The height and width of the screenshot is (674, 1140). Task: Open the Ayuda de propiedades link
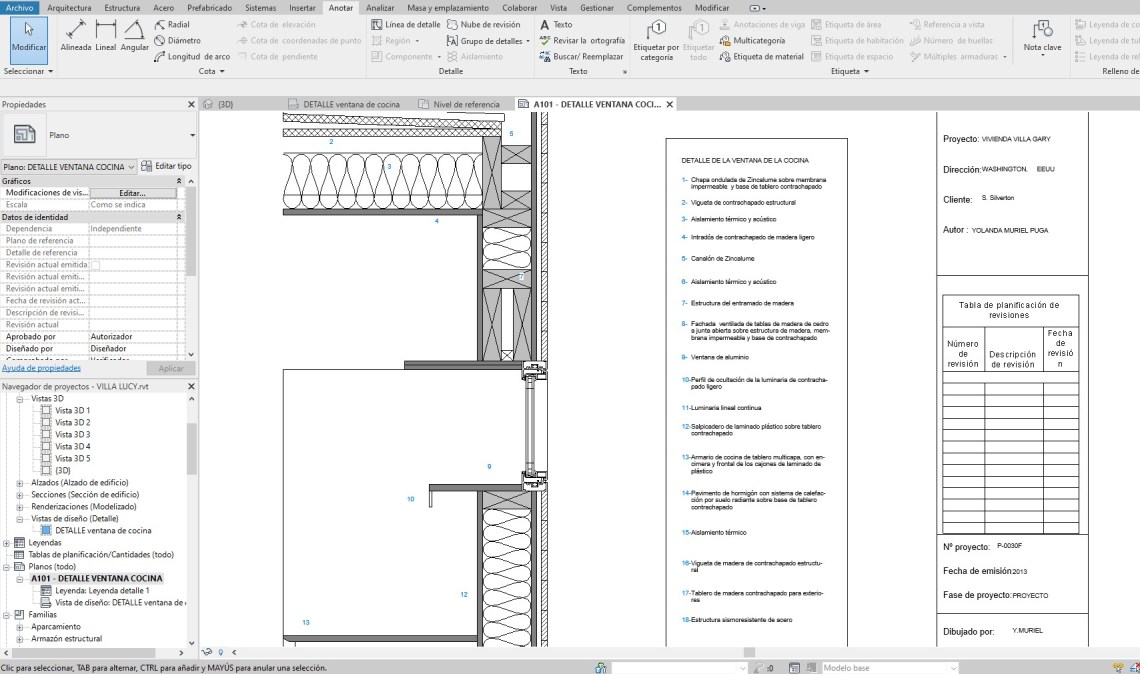point(40,368)
